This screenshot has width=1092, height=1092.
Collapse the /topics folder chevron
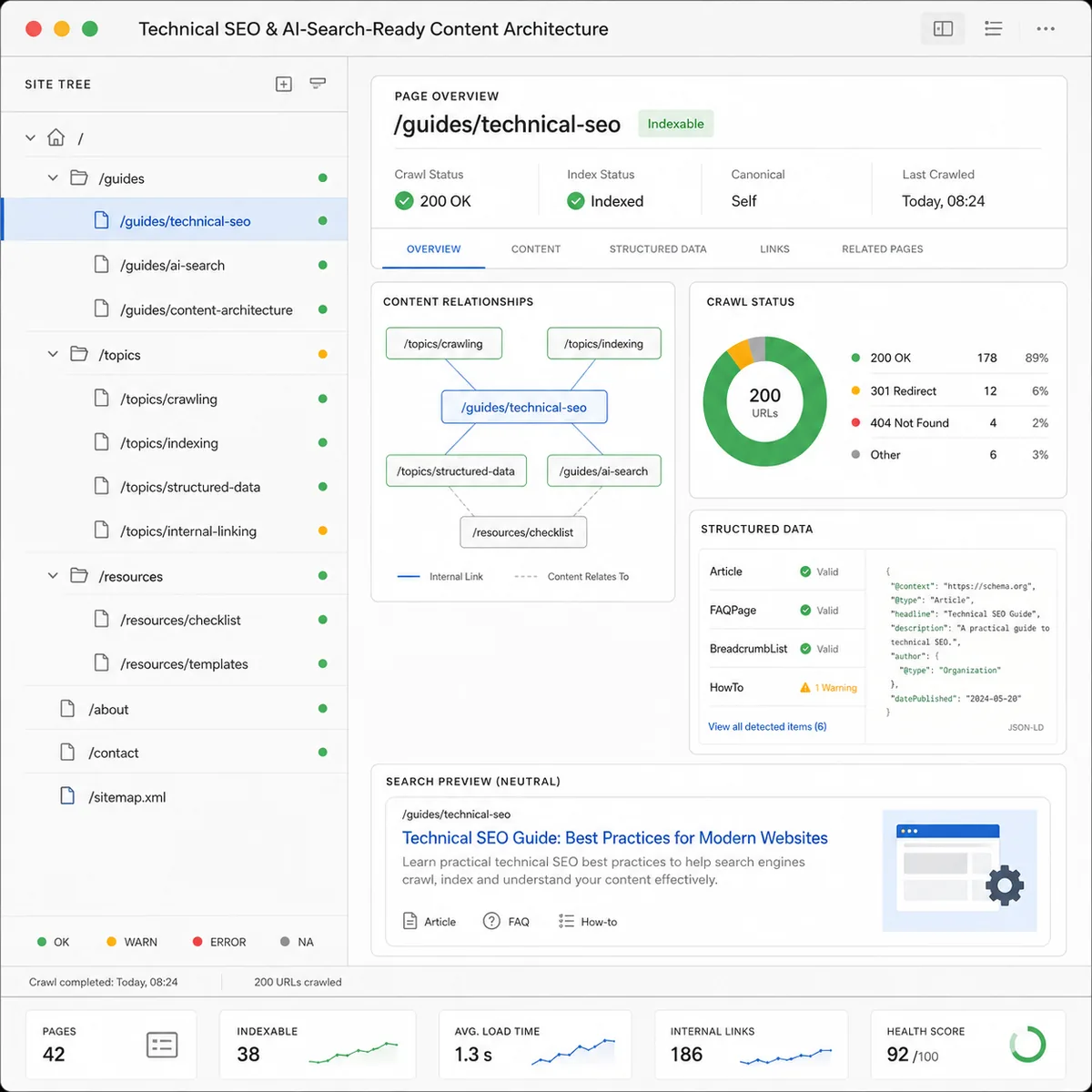click(53, 354)
